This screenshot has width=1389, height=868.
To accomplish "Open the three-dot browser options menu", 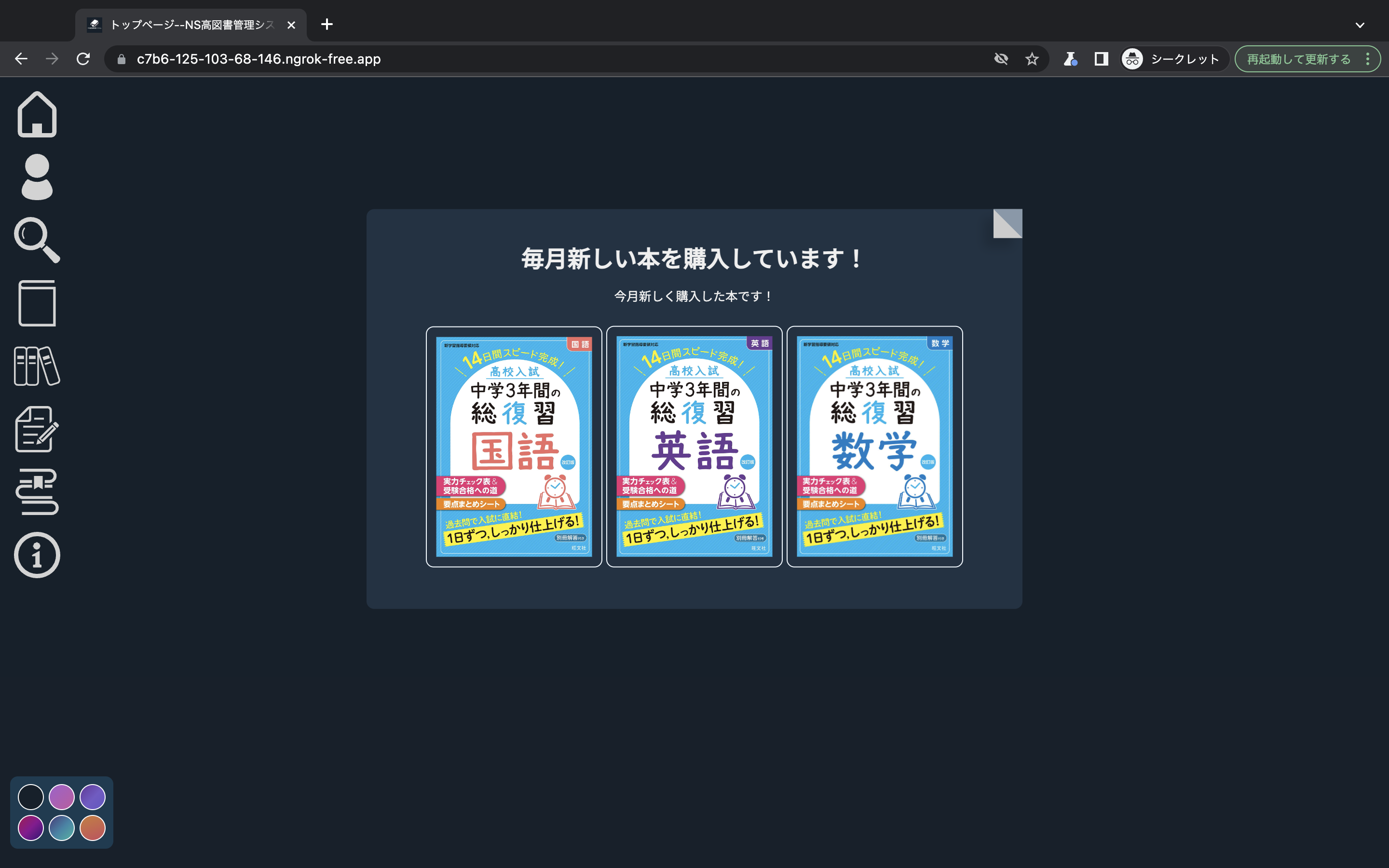I will point(1369,58).
